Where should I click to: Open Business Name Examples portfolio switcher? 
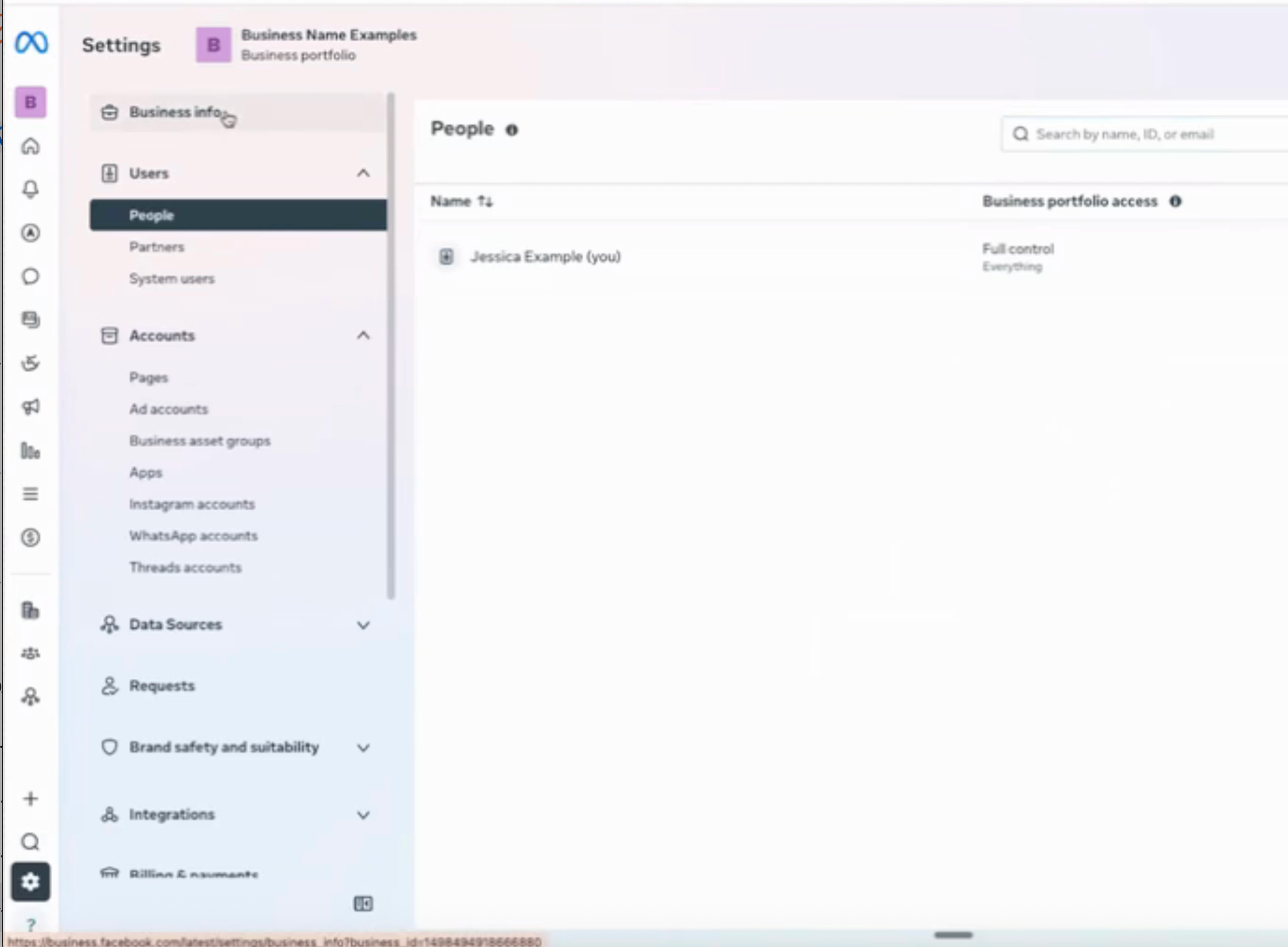307,44
